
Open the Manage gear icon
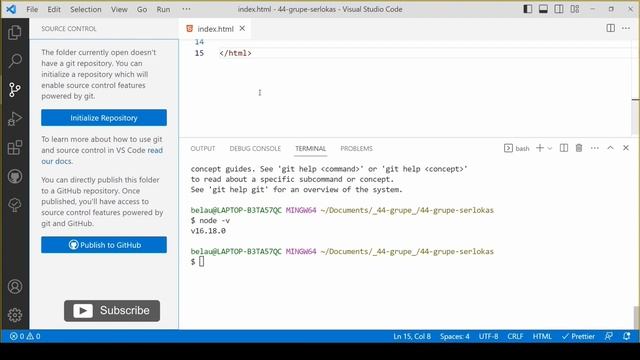coord(15,315)
